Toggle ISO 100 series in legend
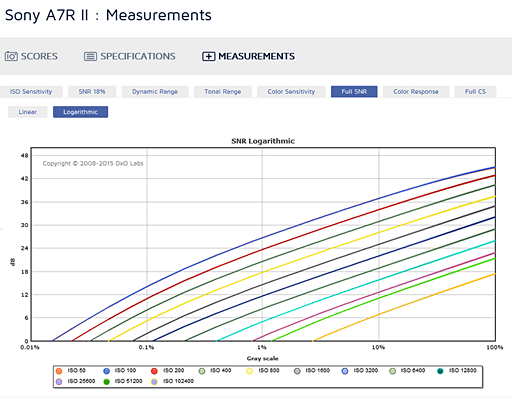Viewport: 512px width, 400px height. click(x=120, y=371)
